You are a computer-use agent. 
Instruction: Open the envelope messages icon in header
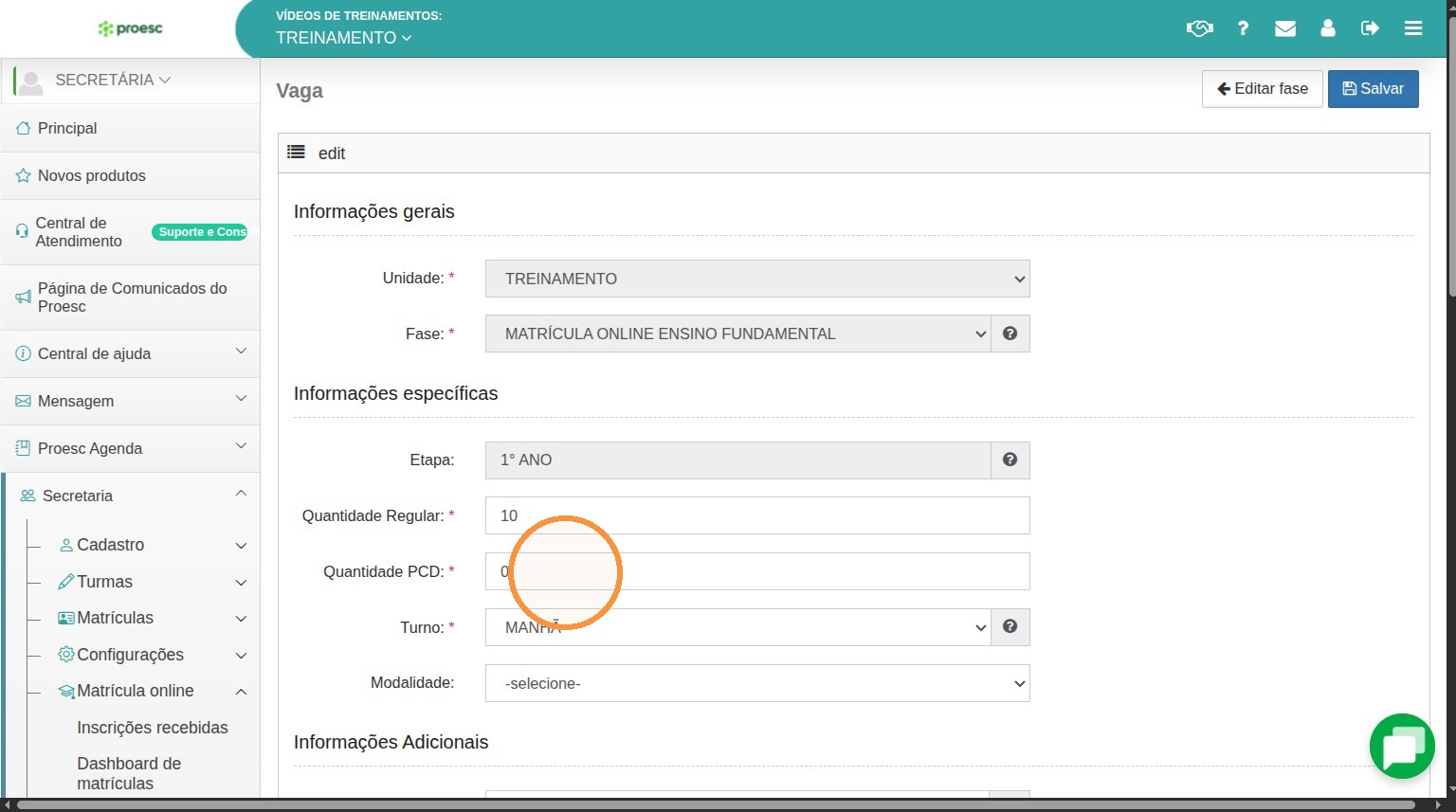(1285, 28)
